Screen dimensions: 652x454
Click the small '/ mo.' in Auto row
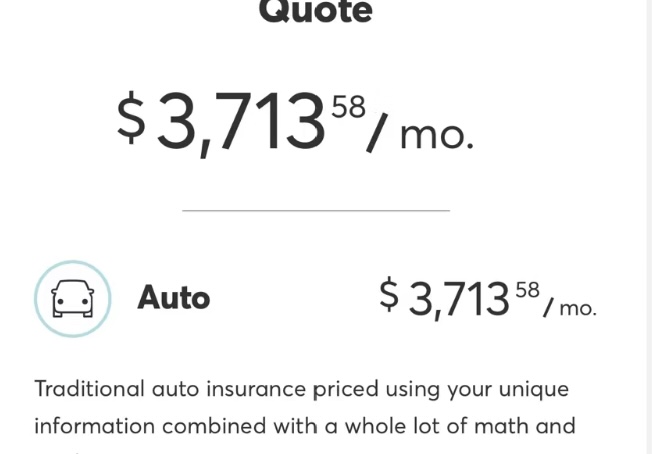pos(570,307)
